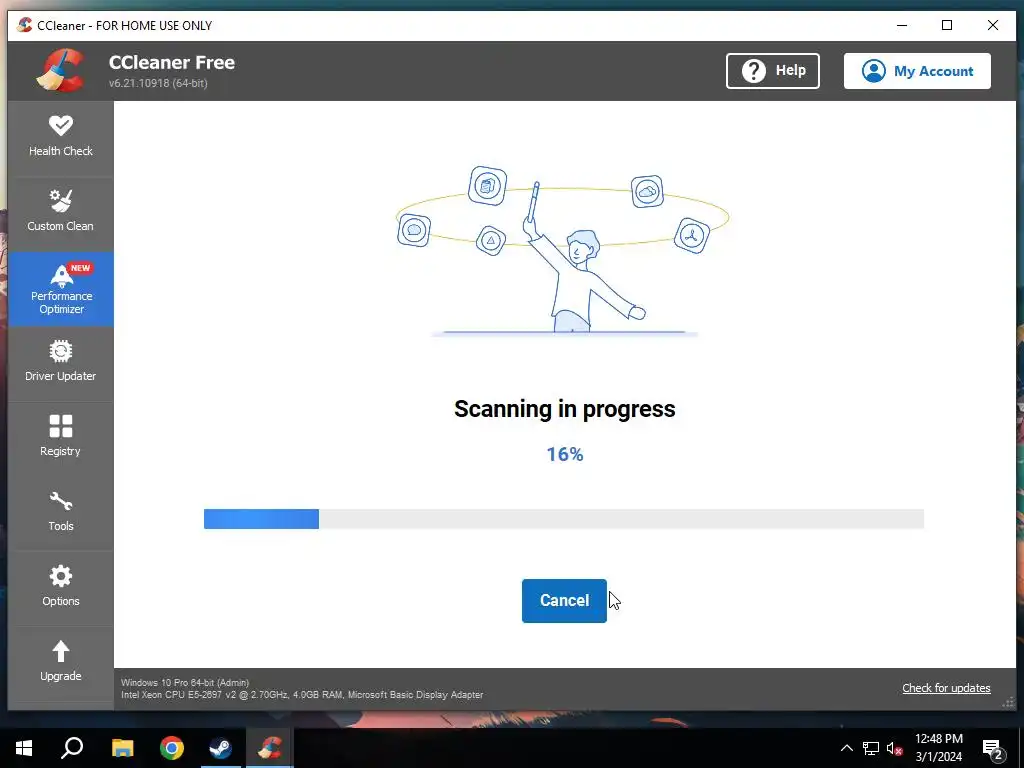1024x768 pixels.
Task: Open the Windows Start menu
Action: [x=24, y=748]
